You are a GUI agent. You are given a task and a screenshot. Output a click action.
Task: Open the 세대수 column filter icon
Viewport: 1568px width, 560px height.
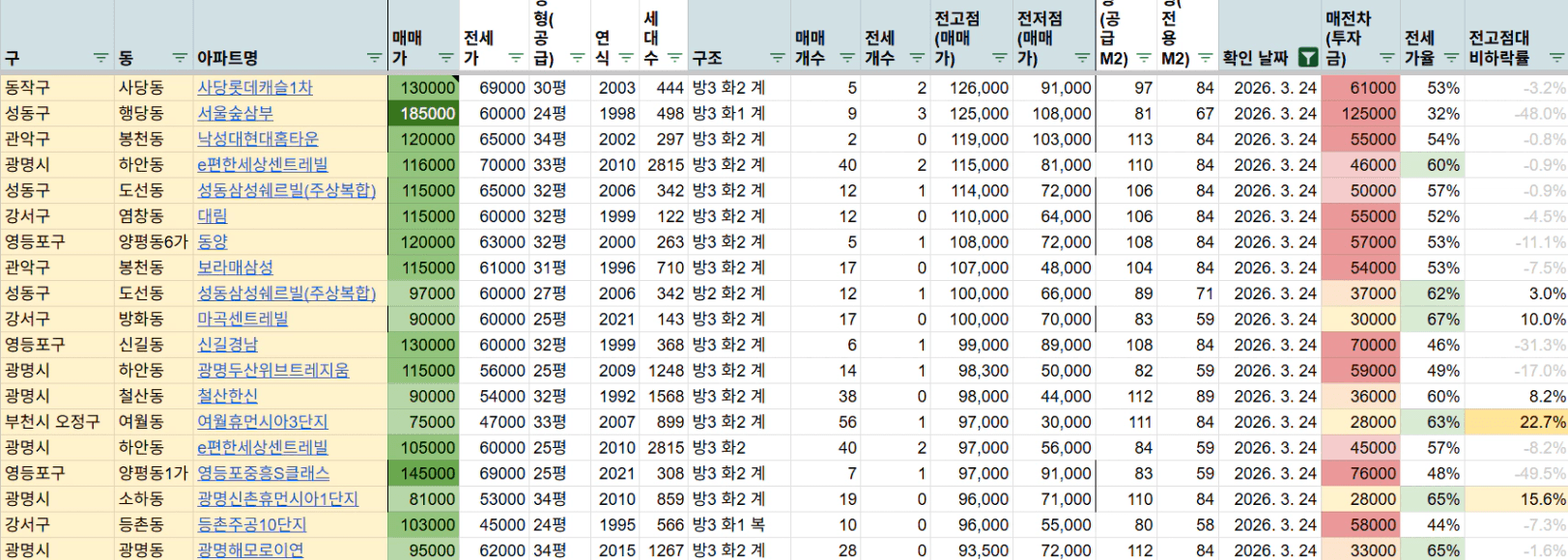(x=674, y=58)
